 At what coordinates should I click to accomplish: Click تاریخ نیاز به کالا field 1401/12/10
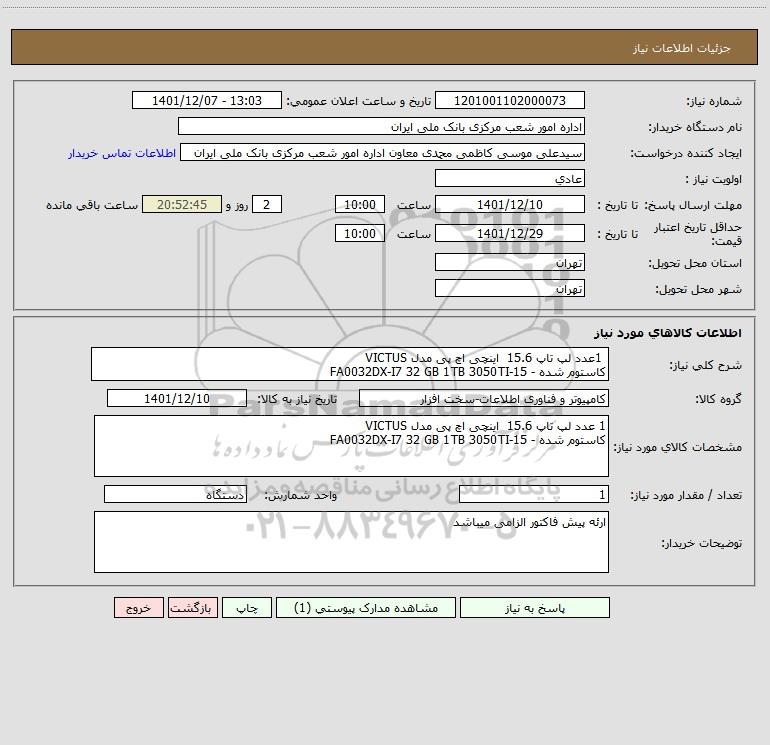click(177, 398)
